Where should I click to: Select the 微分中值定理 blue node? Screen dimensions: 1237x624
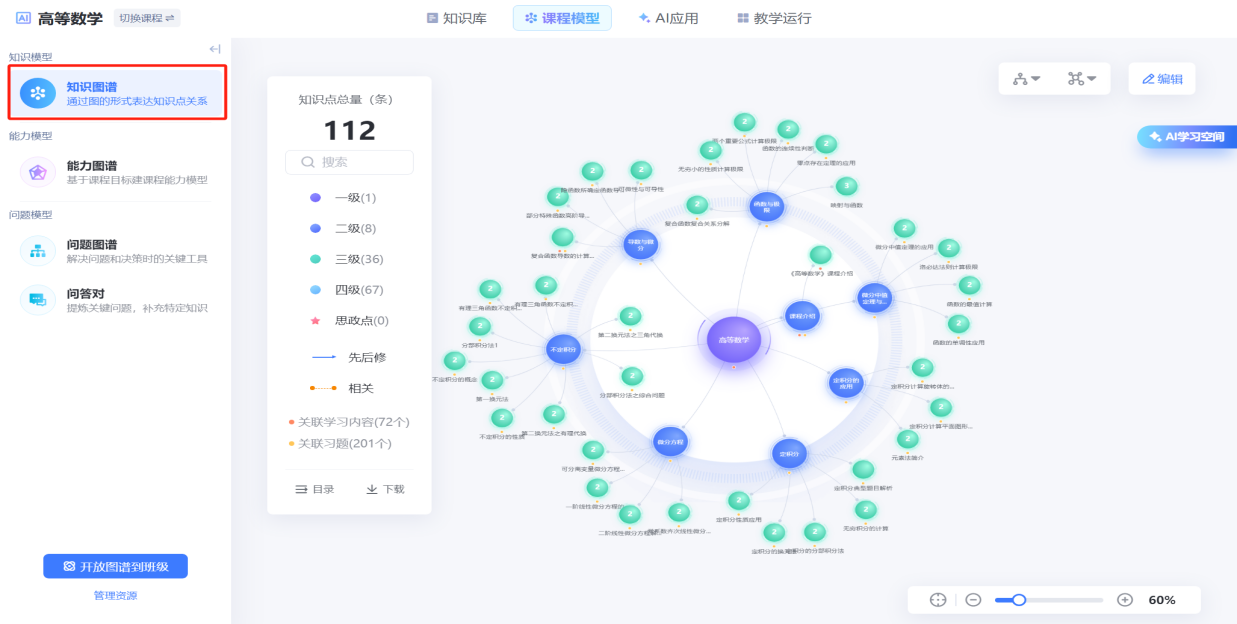(874, 297)
